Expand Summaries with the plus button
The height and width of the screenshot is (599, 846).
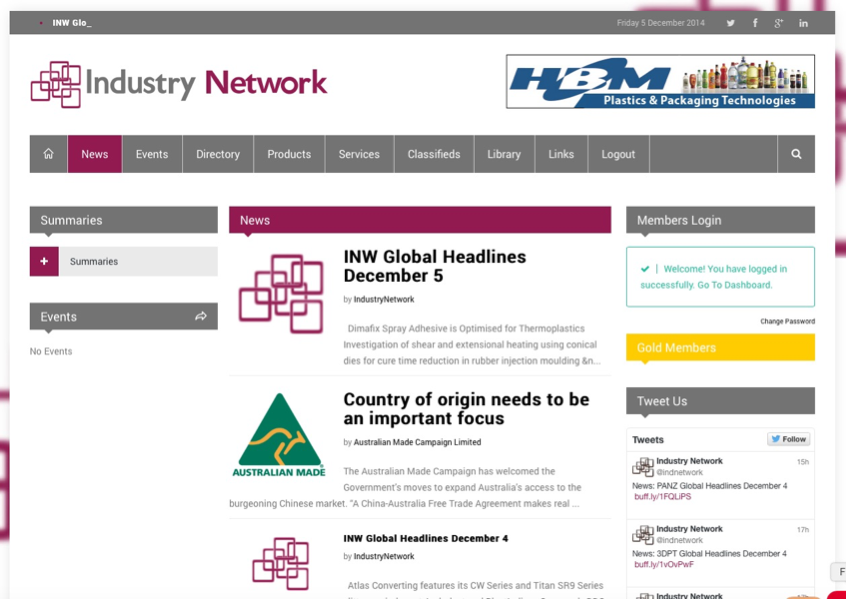tap(44, 261)
